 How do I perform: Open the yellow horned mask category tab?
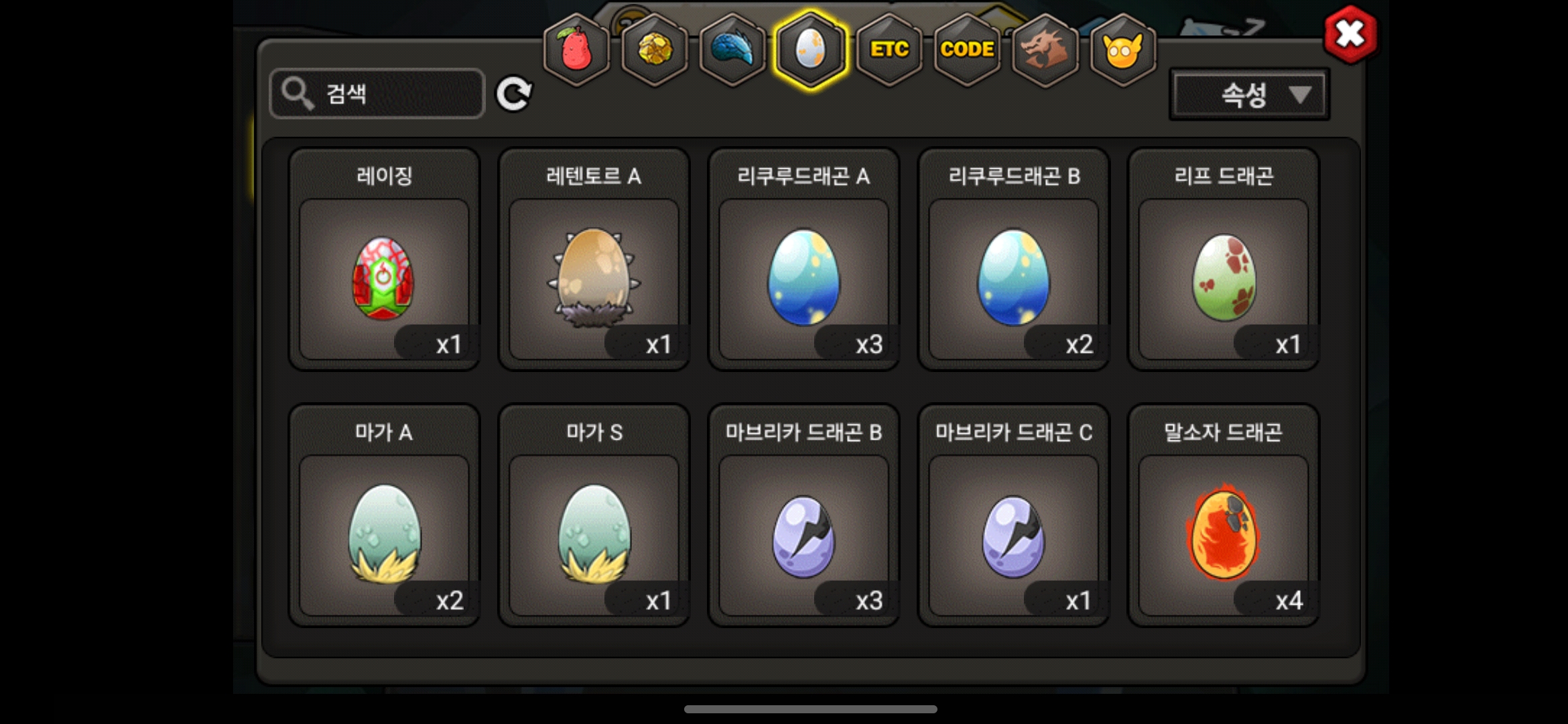tap(1123, 50)
